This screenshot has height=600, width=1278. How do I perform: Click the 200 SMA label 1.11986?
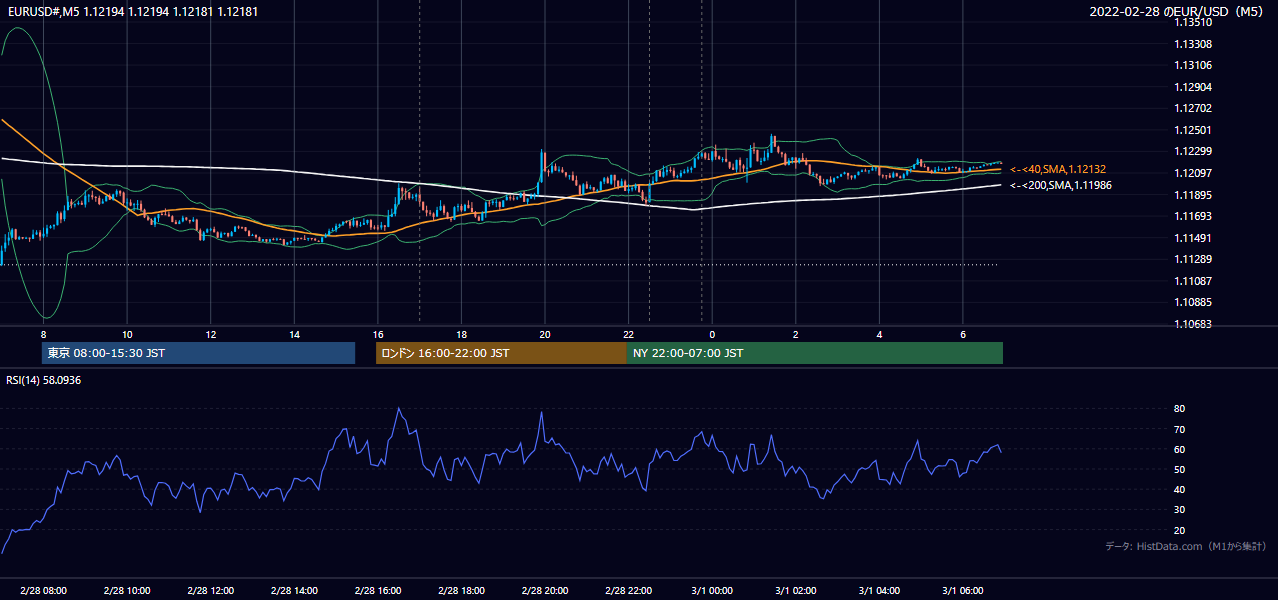(x=1061, y=185)
